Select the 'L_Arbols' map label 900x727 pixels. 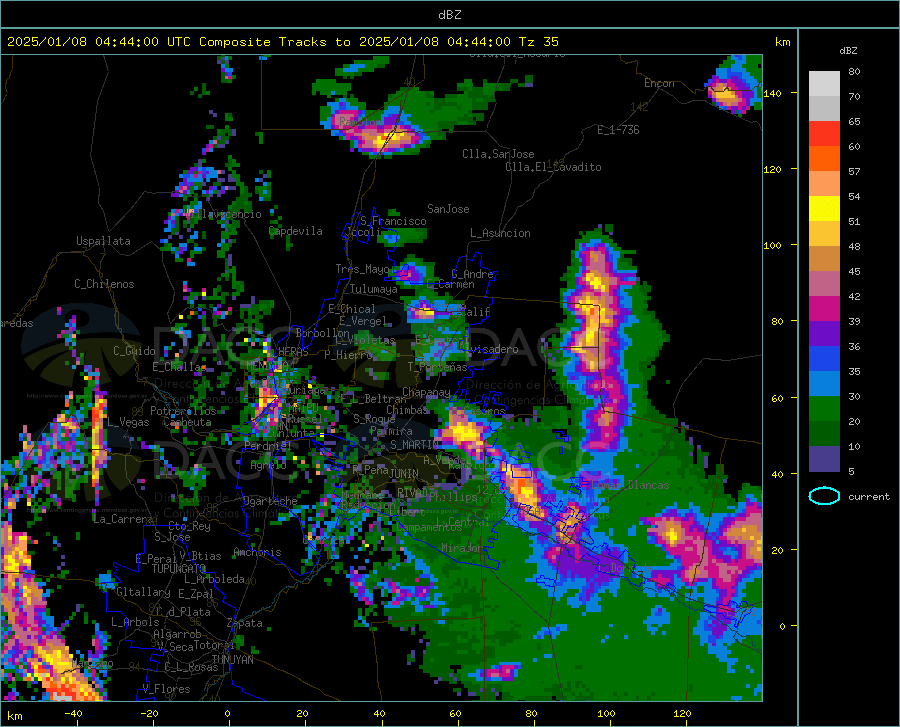(x=135, y=622)
